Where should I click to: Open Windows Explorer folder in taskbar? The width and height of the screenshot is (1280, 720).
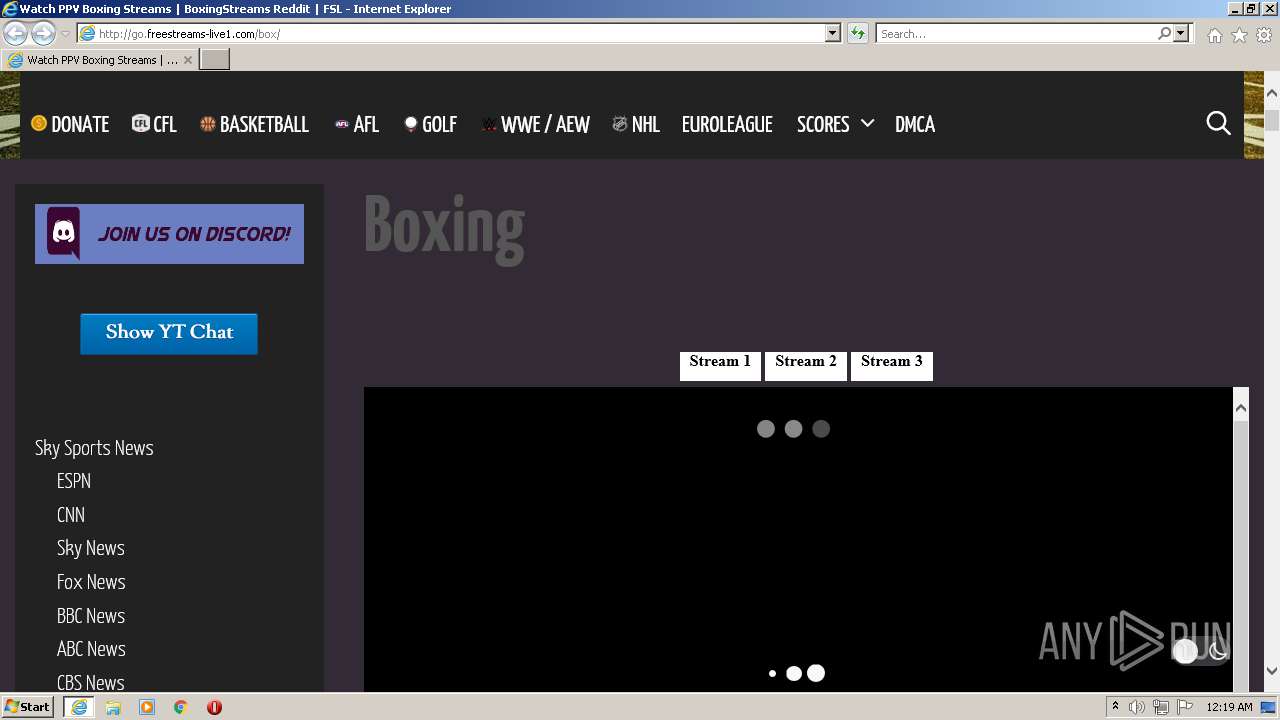pyautogui.click(x=113, y=707)
